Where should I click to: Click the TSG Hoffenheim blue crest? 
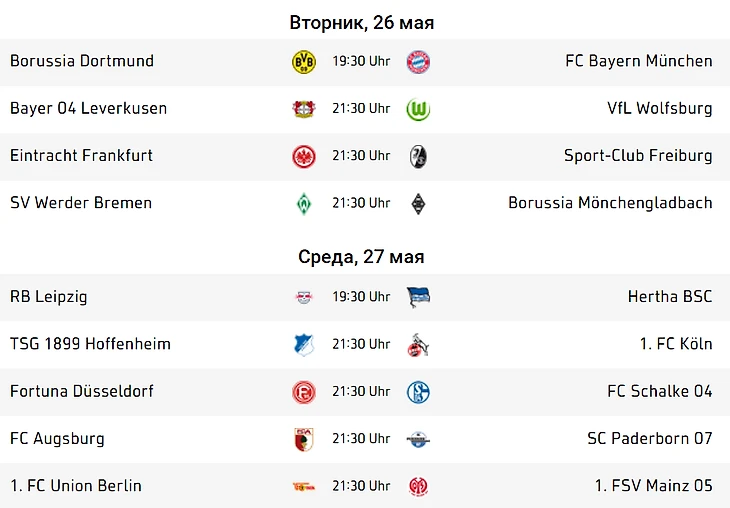(304, 345)
